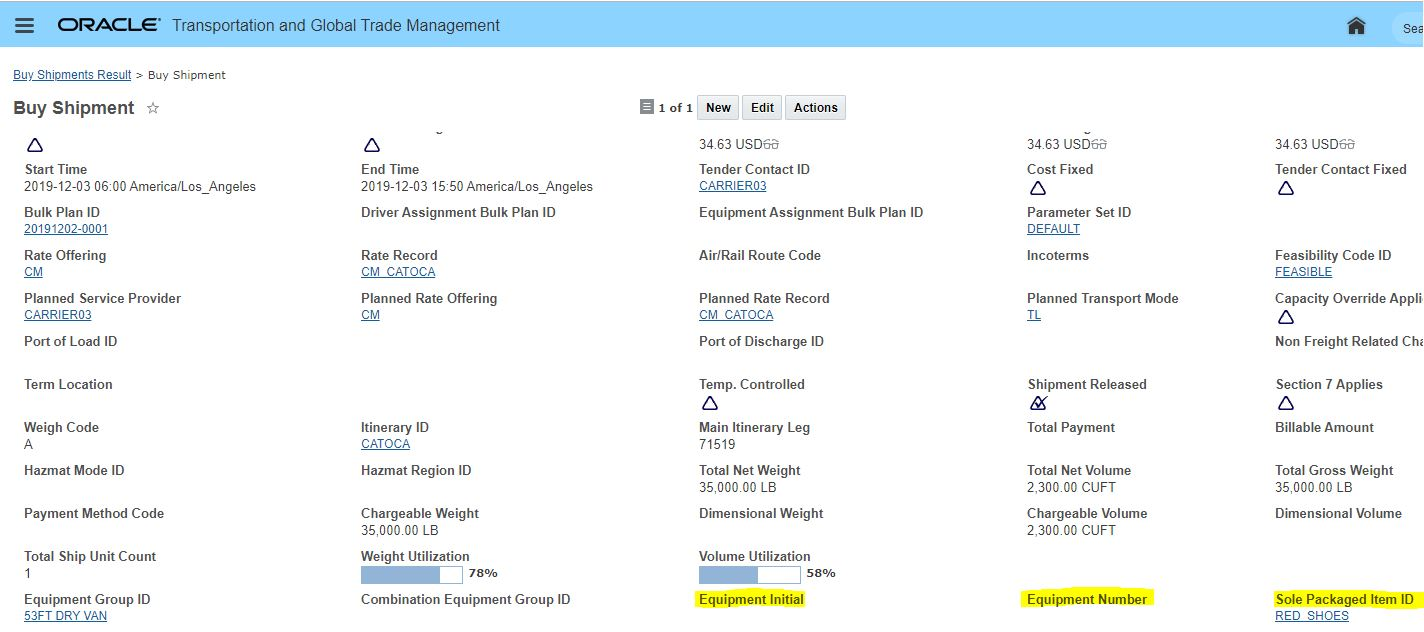Open the 53FT DRY VAN equipment group link
1424x632 pixels.
click(65, 616)
